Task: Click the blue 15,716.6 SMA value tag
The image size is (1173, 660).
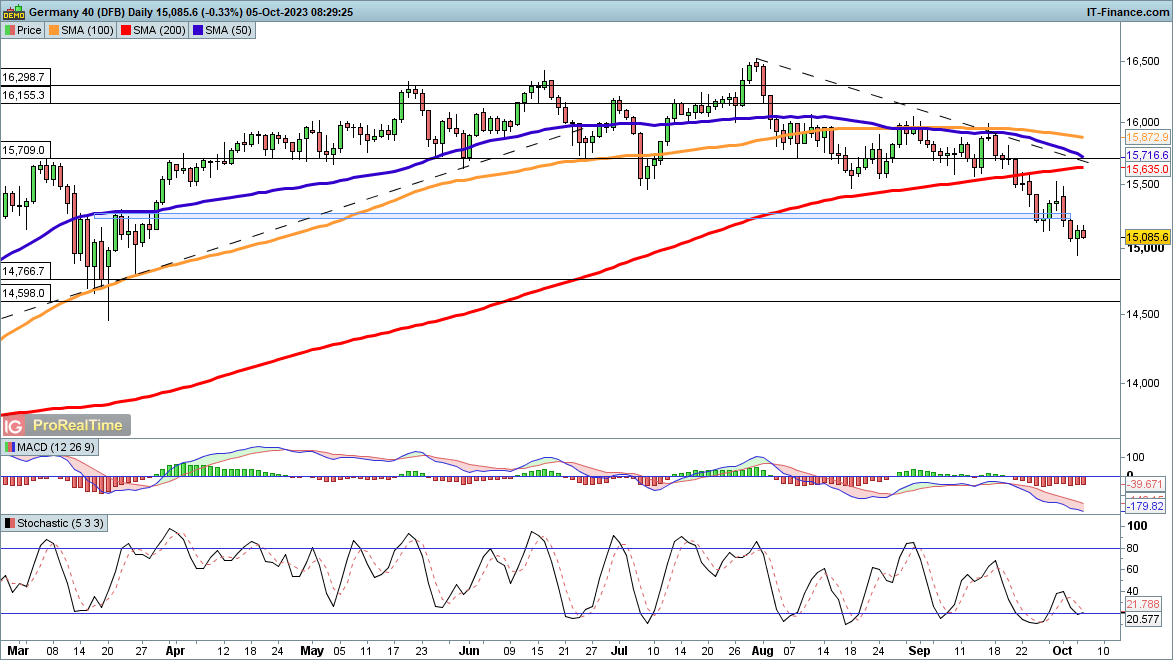Action: point(1147,156)
